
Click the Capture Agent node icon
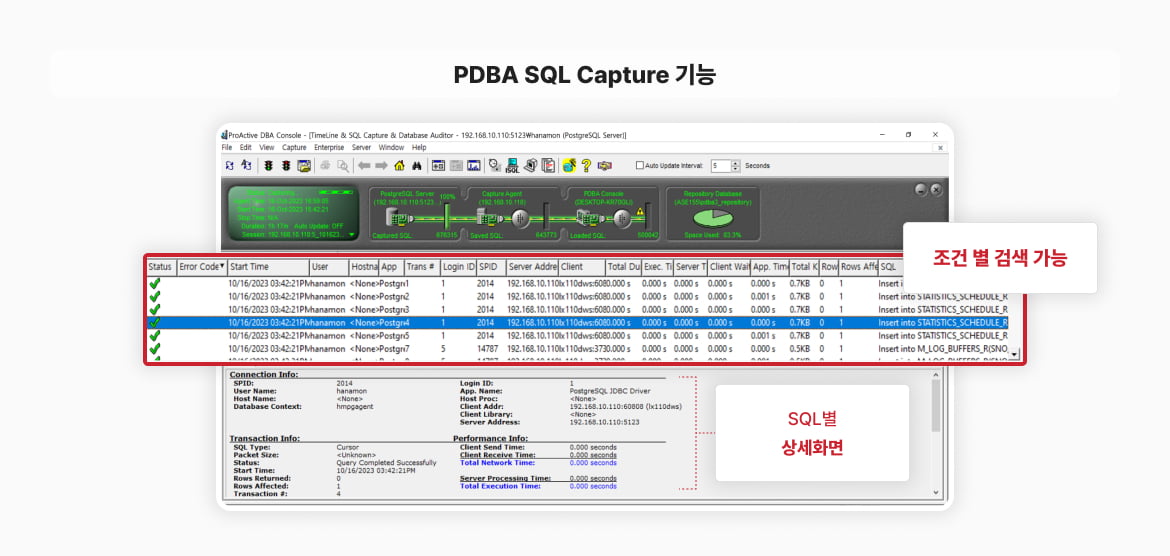pyautogui.click(x=488, y=218)
